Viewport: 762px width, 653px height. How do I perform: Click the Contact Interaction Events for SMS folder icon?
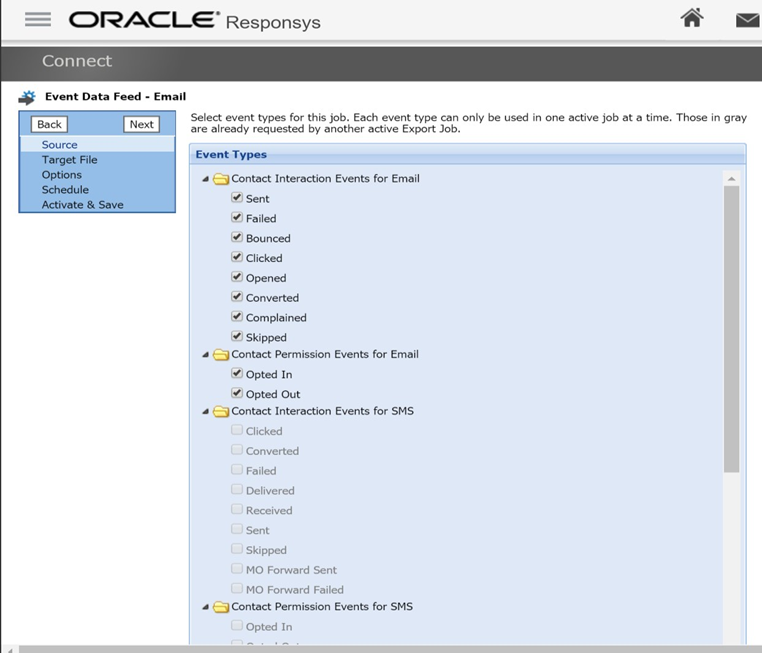click(221, 412)
